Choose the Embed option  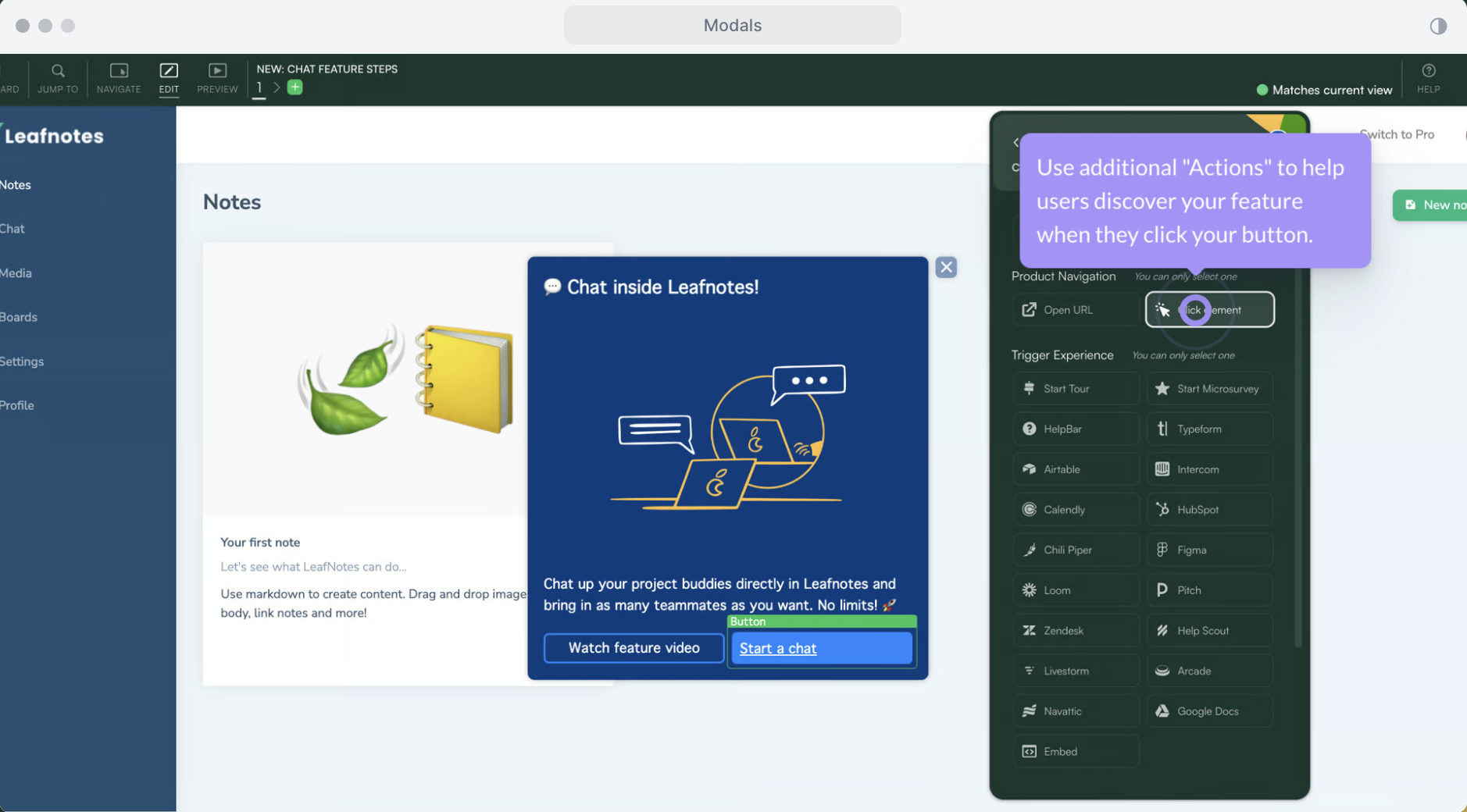click(x=1075, y=752)
